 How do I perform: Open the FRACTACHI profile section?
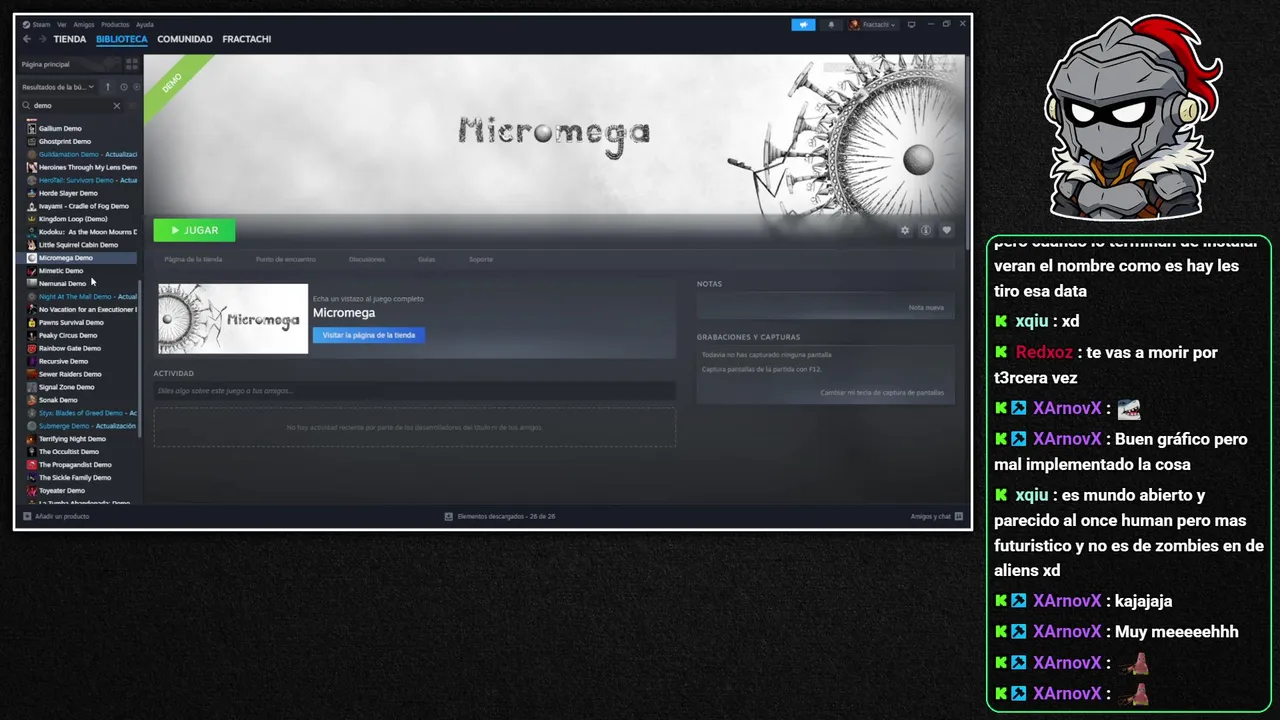pyautogui.click(x=247, y=39)
